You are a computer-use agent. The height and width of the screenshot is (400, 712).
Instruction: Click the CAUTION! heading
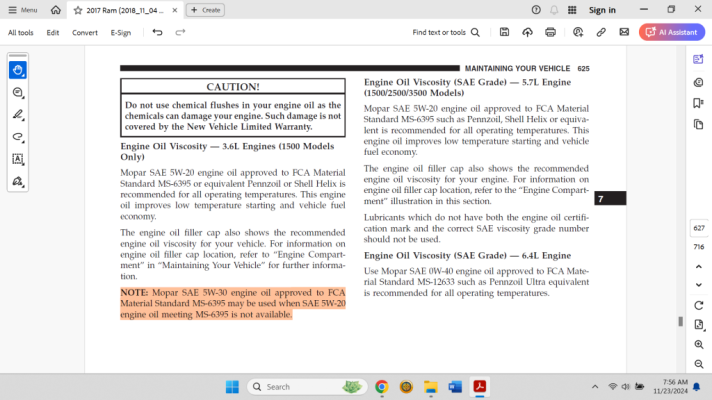[233, 87]
